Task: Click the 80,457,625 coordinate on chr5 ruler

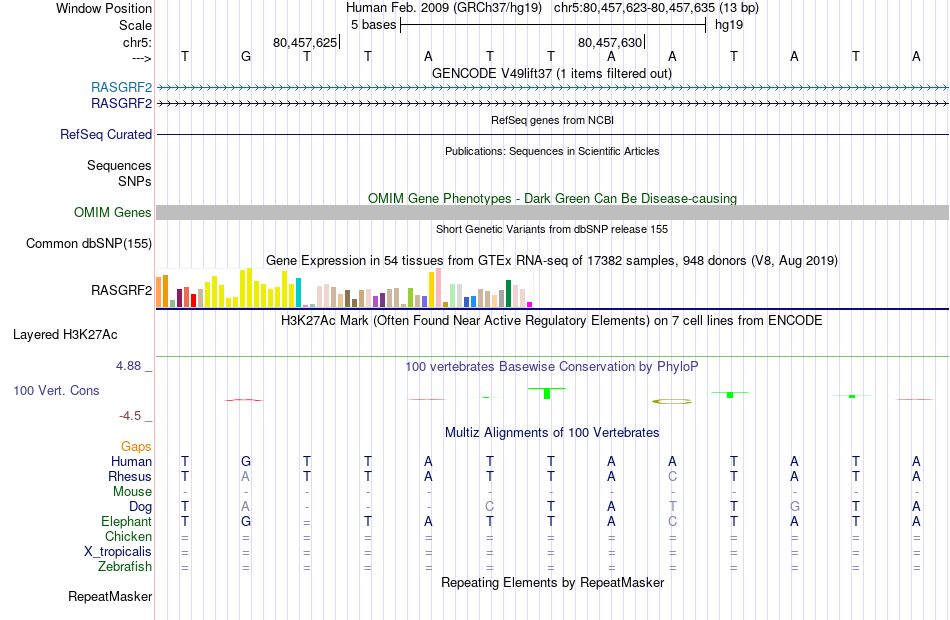Action: (305, 42)
